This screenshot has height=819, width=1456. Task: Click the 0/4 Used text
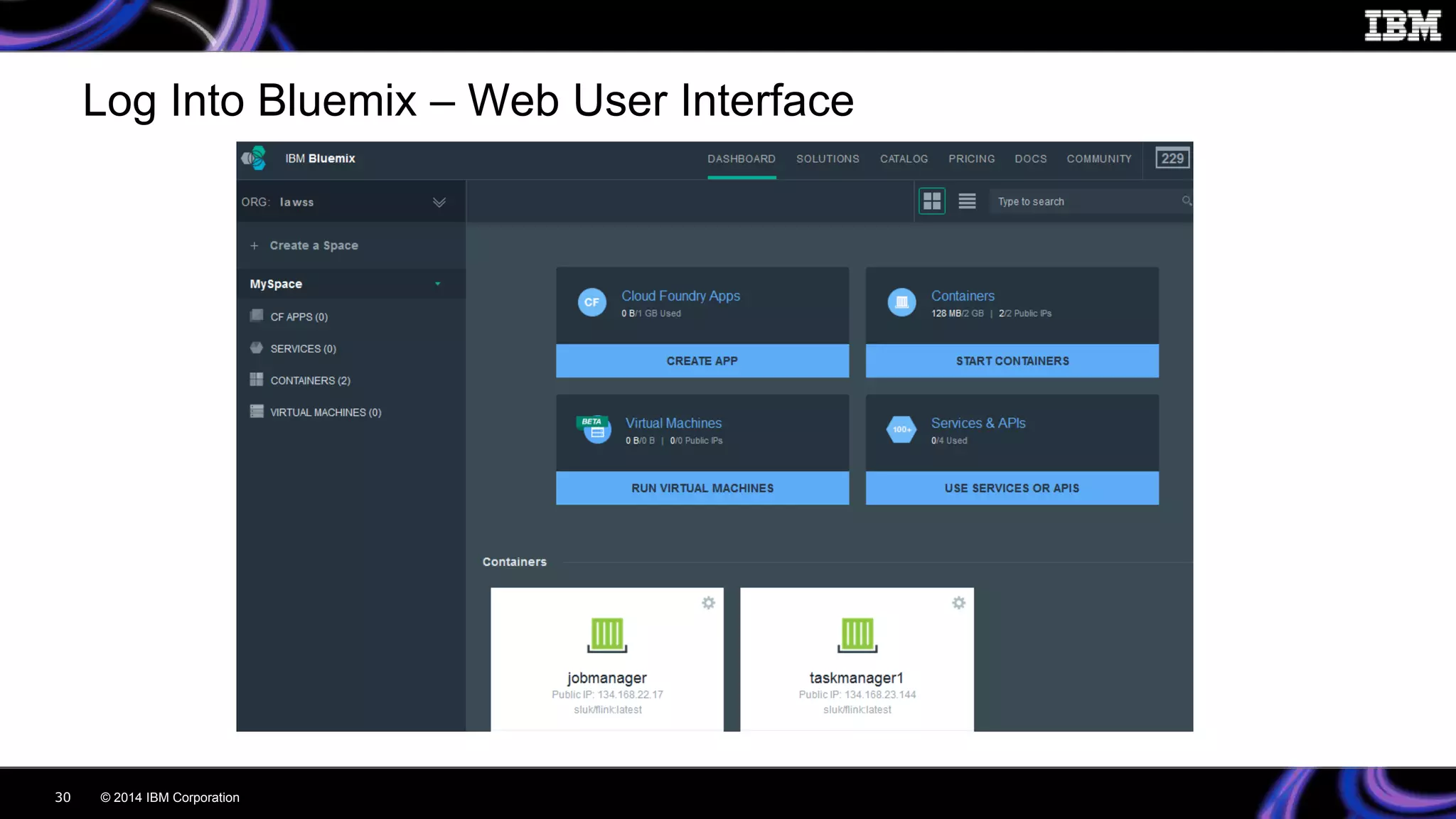coord(949,441)
